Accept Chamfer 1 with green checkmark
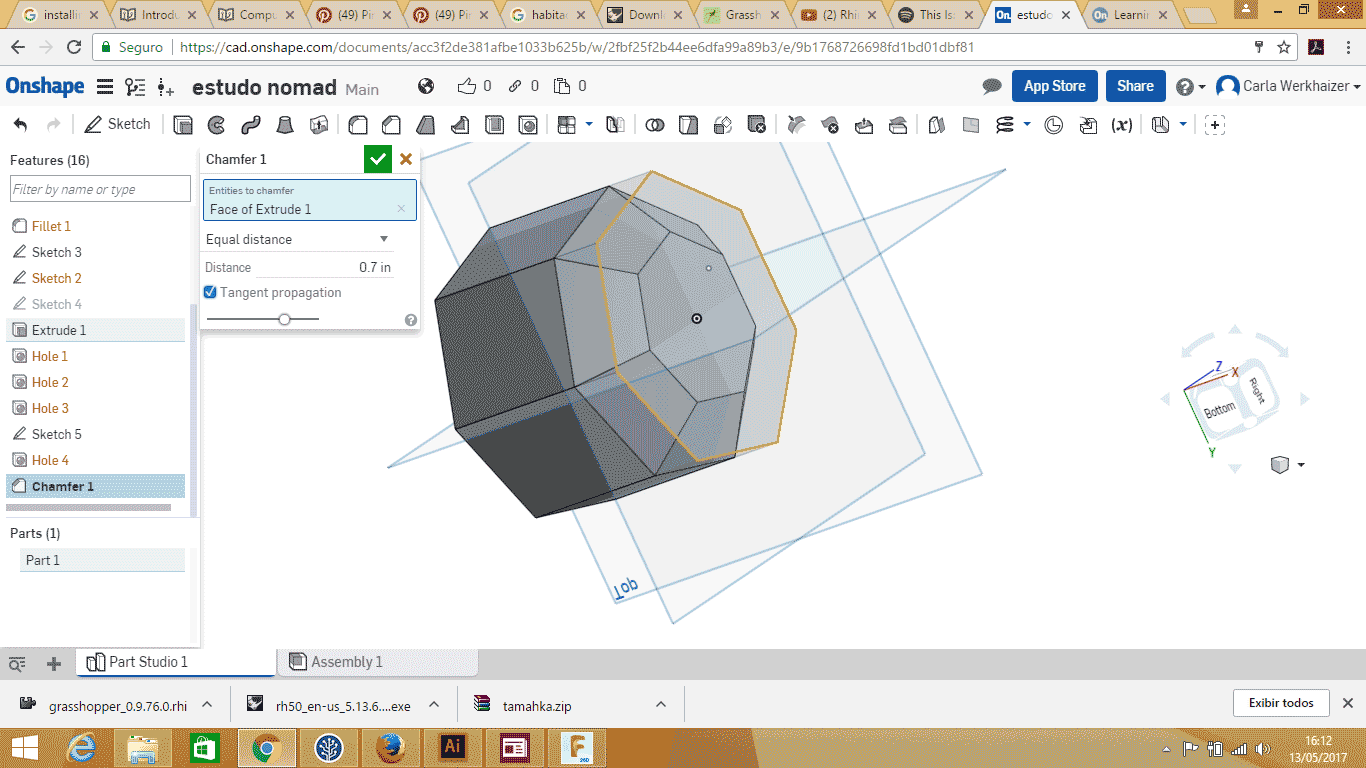This screenshot has height=768, width=1366. tap(378, 159)
